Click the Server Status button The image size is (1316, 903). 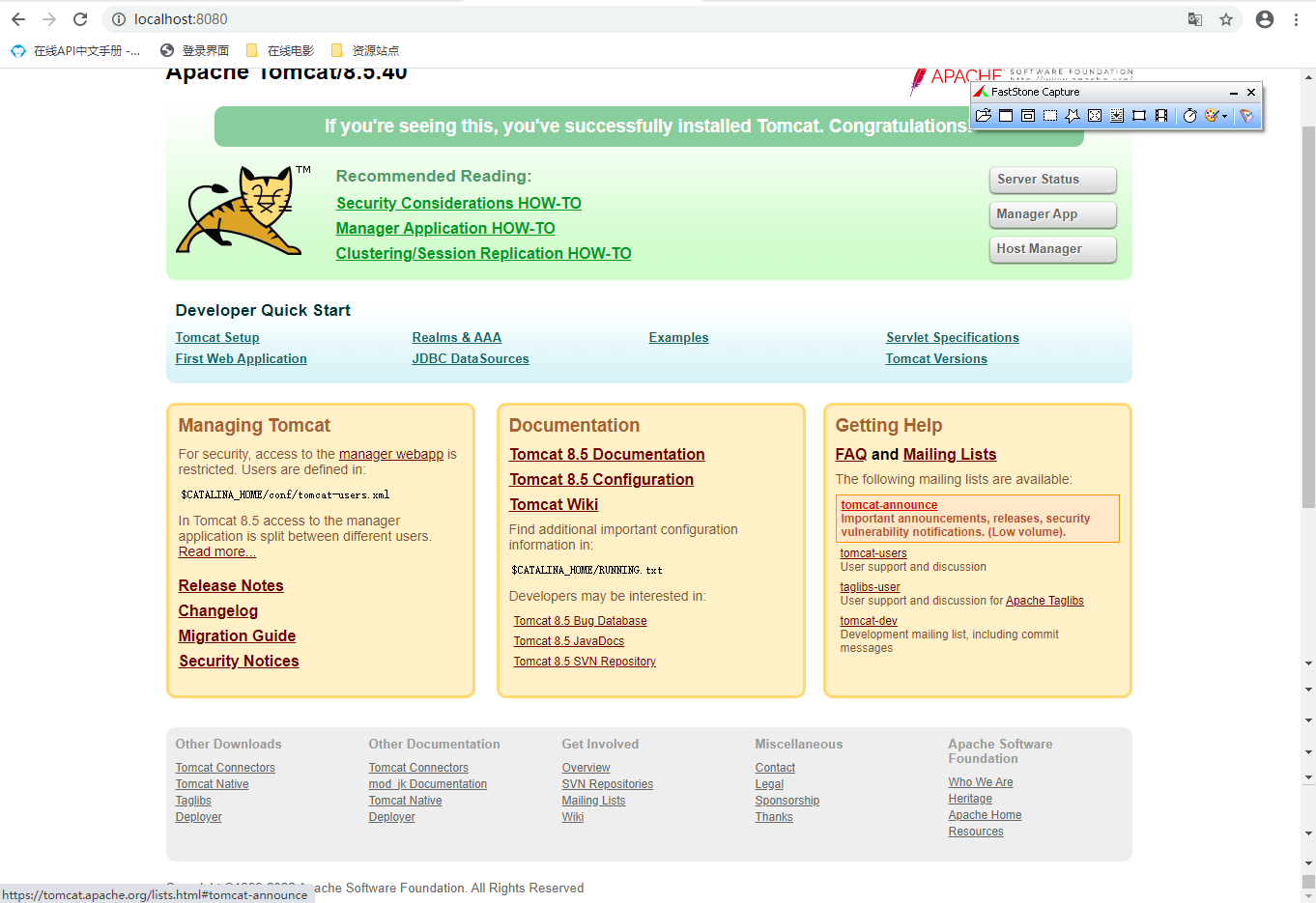coord(1052,180)
